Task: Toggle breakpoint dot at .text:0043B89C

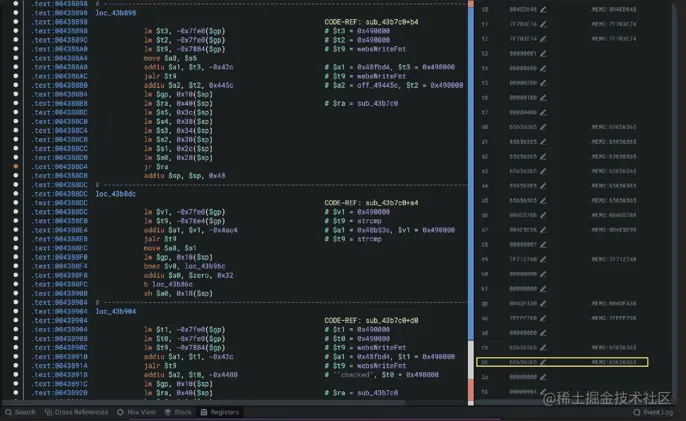Action: pos(16,40)
